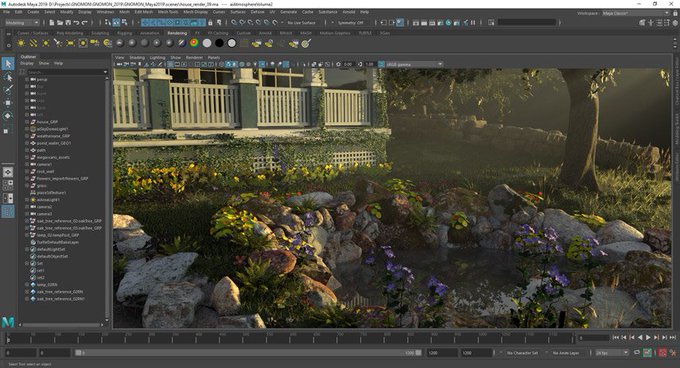Image resolution: width=680 pixels, height=368 pixels.
Task: Create an ambient light from the shelf
Action: [x=21, y=43]
